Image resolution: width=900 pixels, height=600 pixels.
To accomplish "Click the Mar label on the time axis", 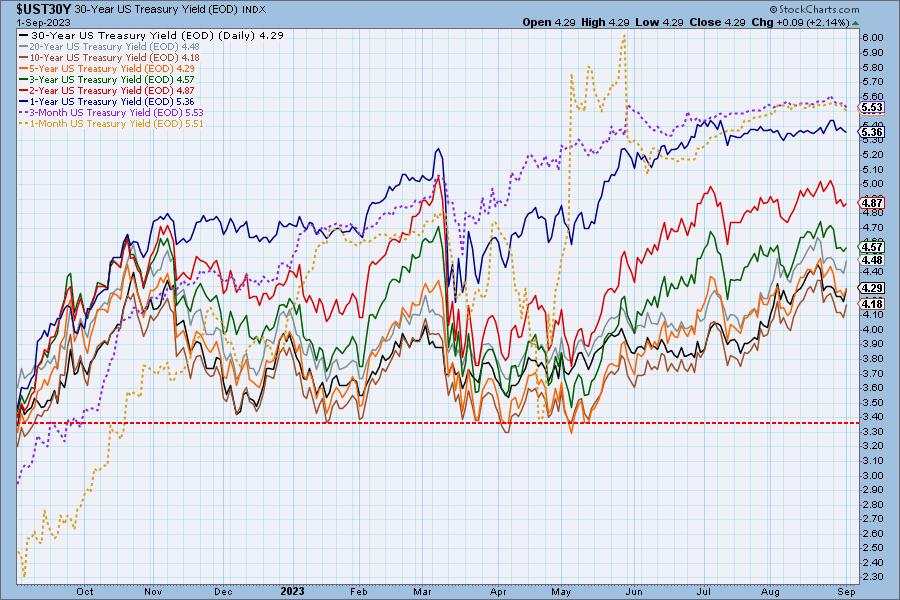I will [x=422, y=592].
